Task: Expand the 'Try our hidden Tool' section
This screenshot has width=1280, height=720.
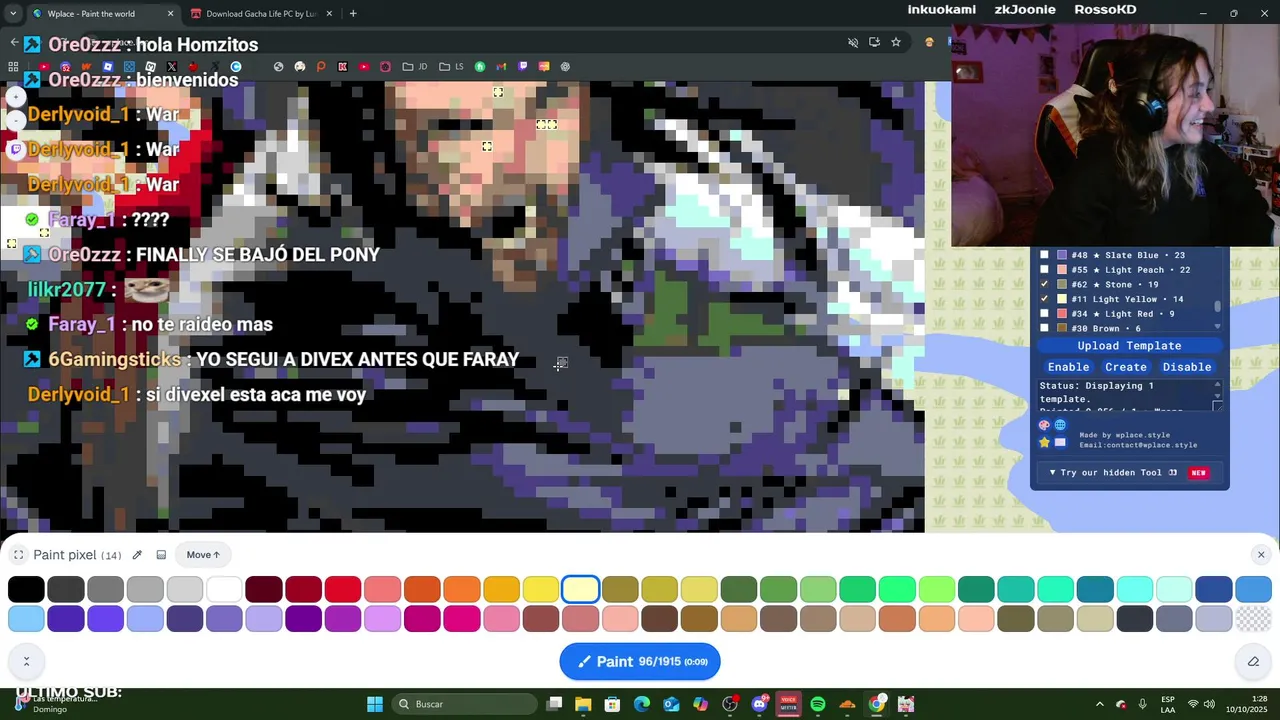Action: click(1129, 472)
